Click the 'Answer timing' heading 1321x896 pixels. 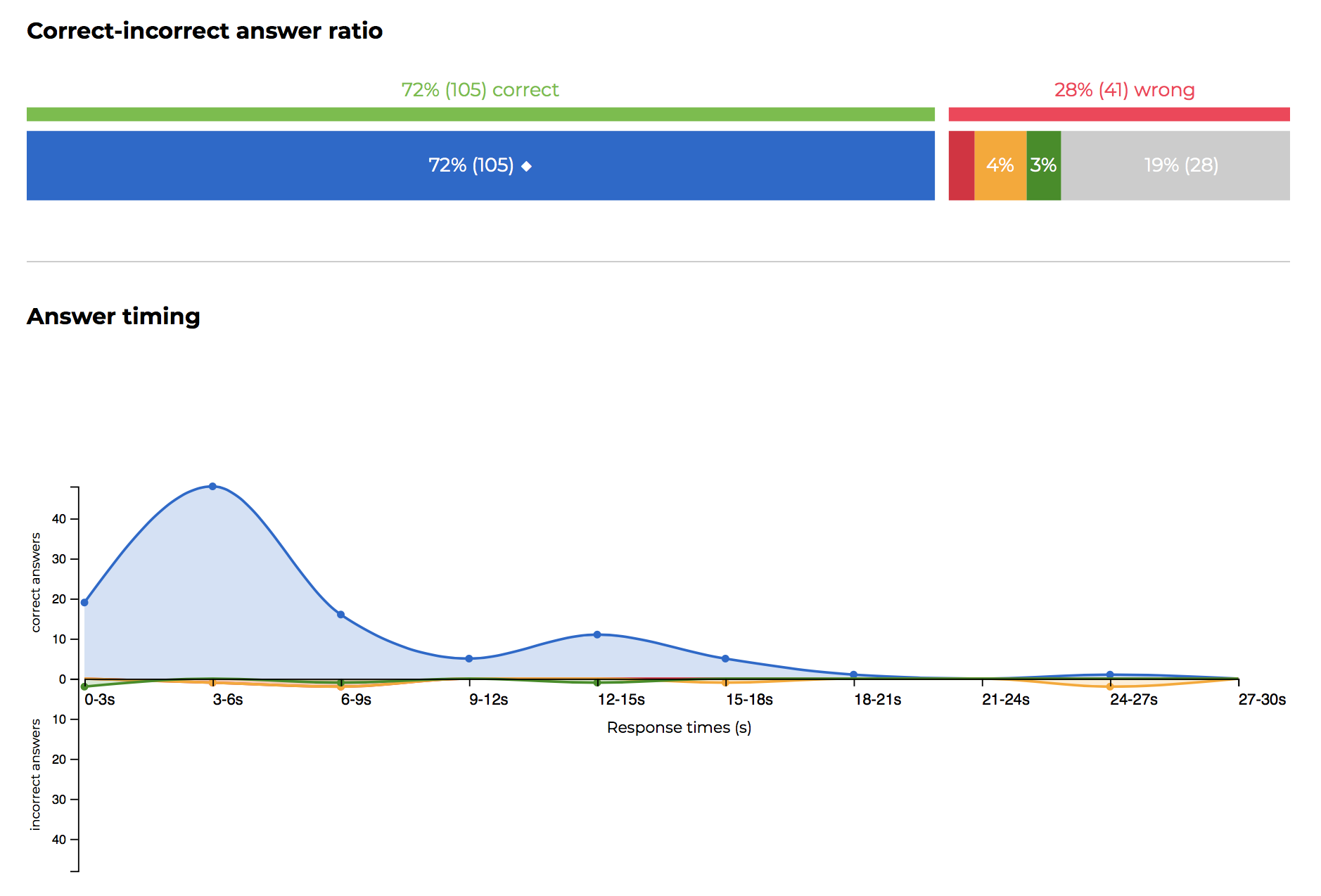113,316
